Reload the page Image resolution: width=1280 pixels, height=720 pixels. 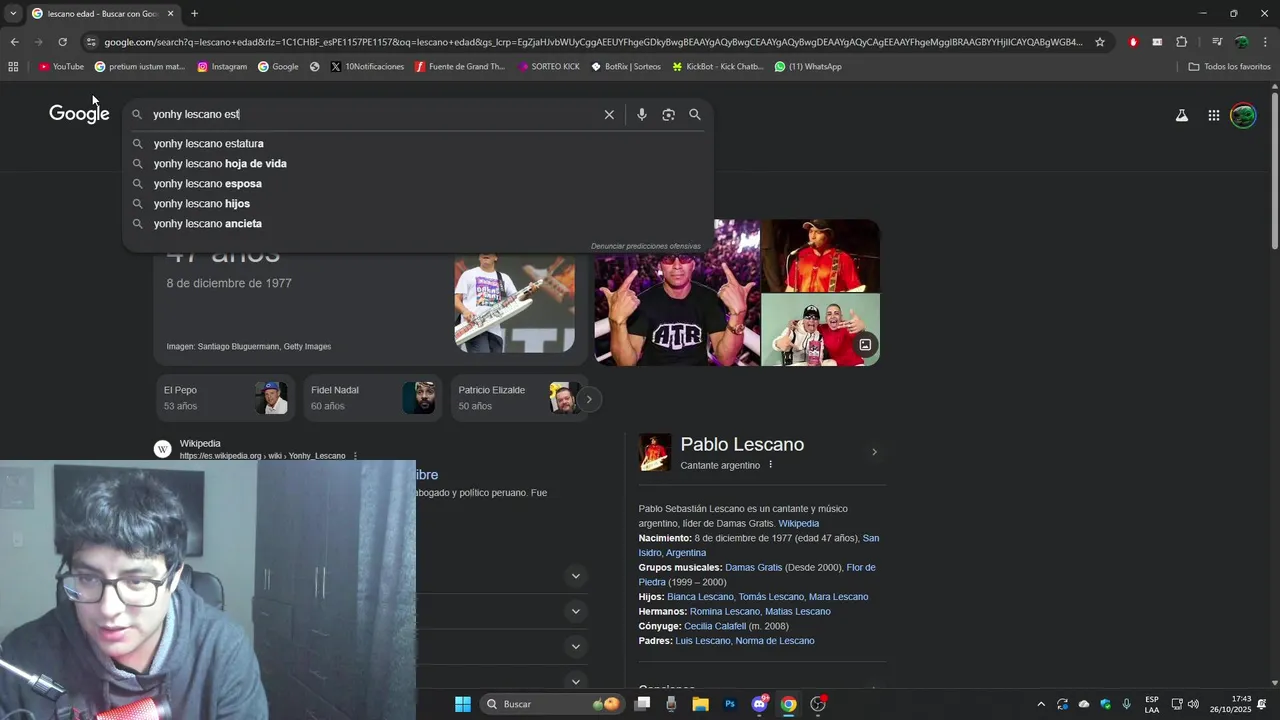coord(62,42)
